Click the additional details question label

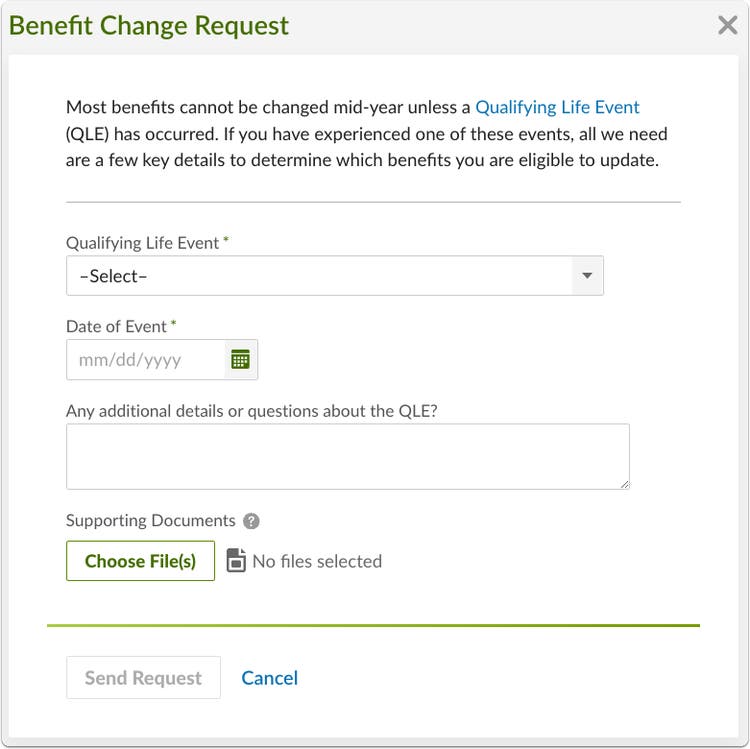(252, 411)
